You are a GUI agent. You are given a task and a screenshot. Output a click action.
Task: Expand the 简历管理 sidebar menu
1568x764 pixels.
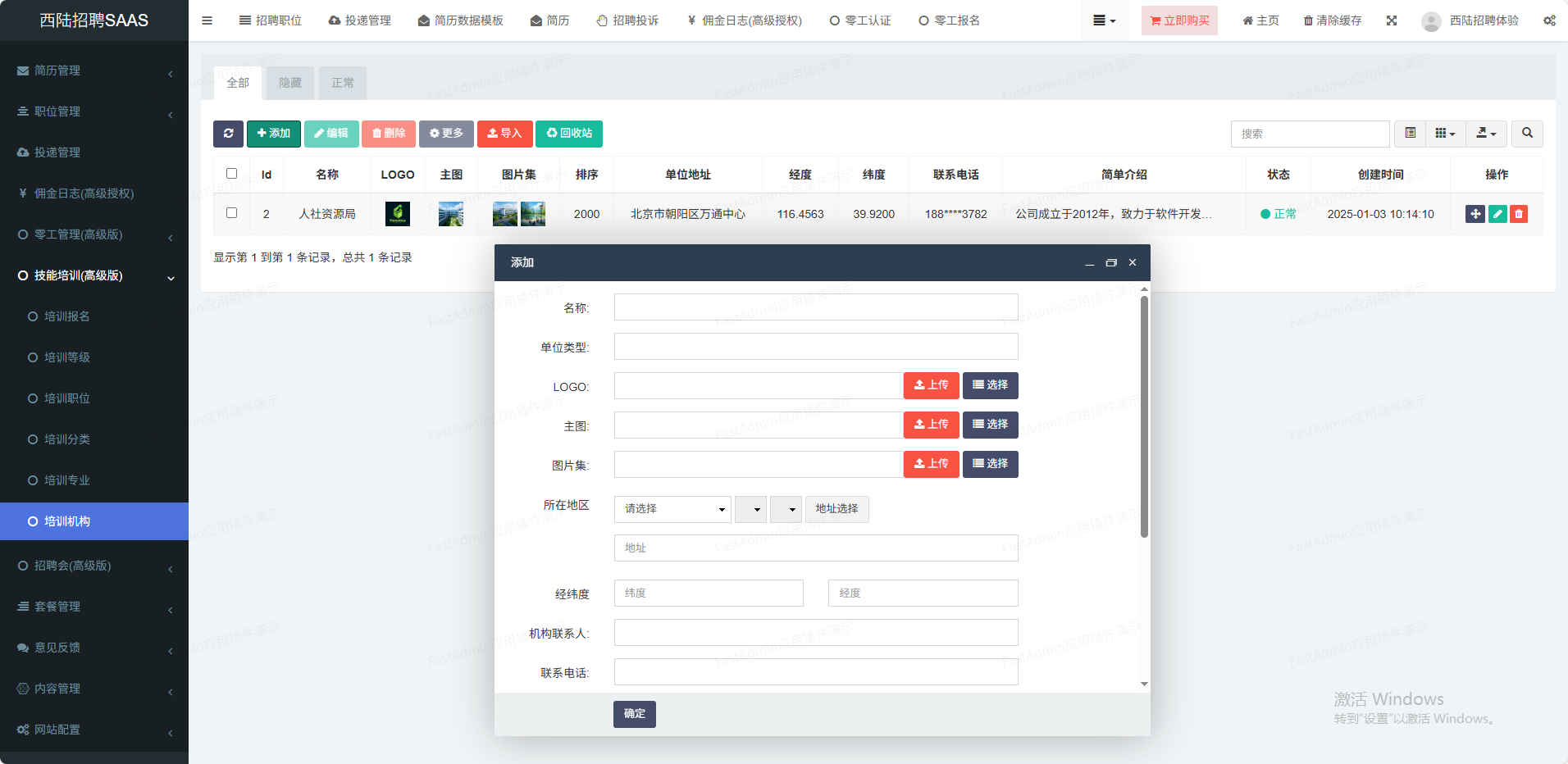(x=94, y=70)
